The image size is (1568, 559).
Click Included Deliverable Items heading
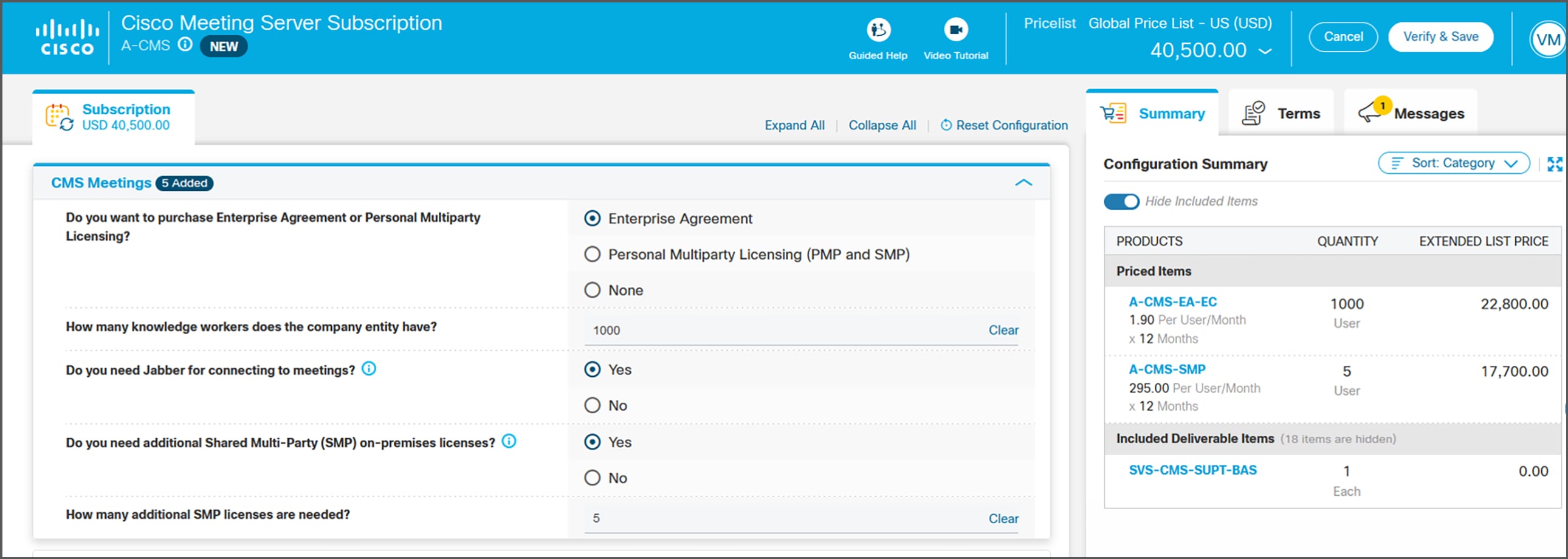[x=1194, y=439]
